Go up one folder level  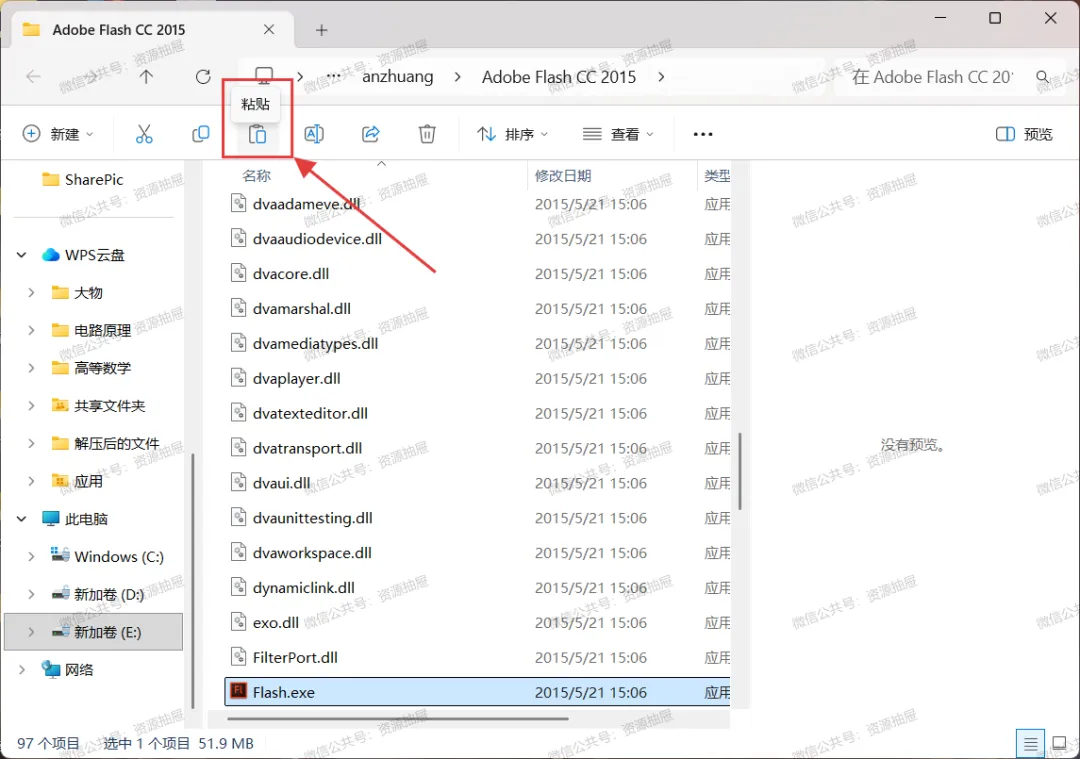[x=146, y=76]
